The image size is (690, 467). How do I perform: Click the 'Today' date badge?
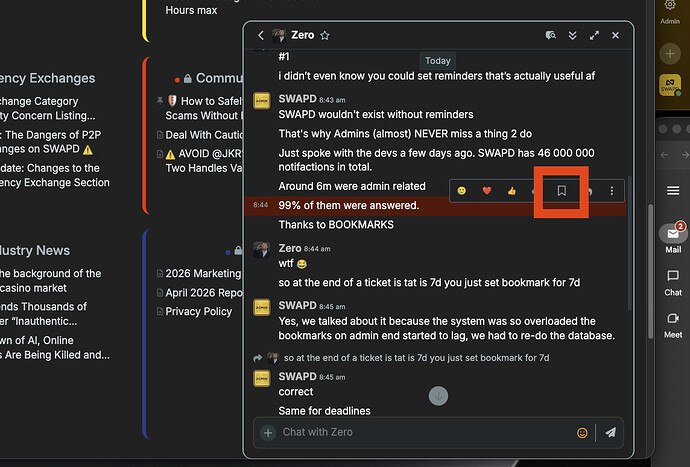click(437, 61)
